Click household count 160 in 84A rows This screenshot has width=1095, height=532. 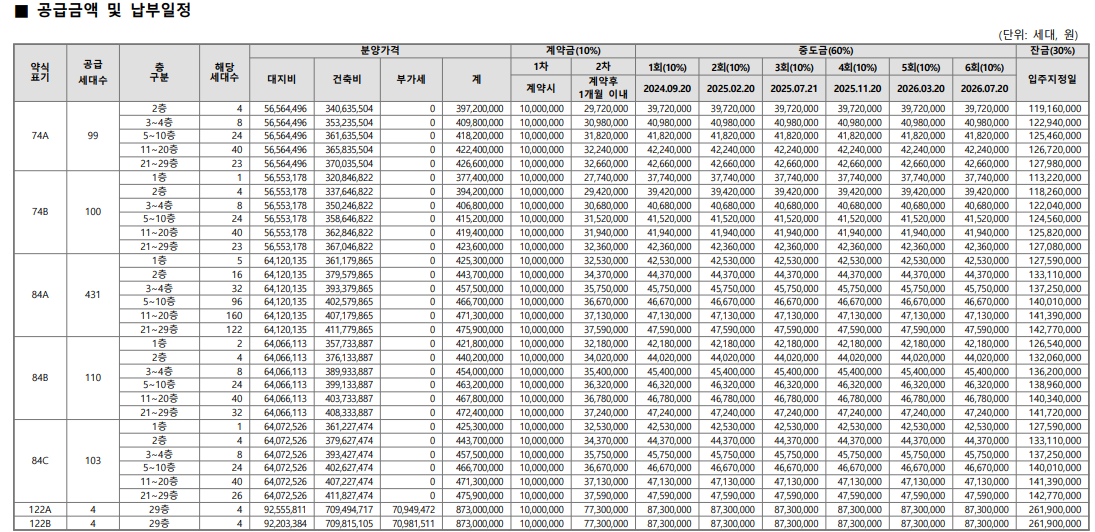(x=234, y=316)
